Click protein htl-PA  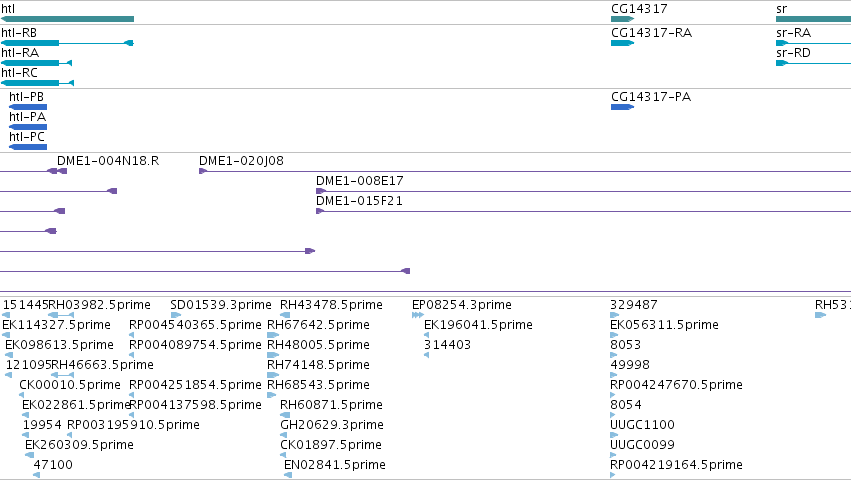[28, 127]
